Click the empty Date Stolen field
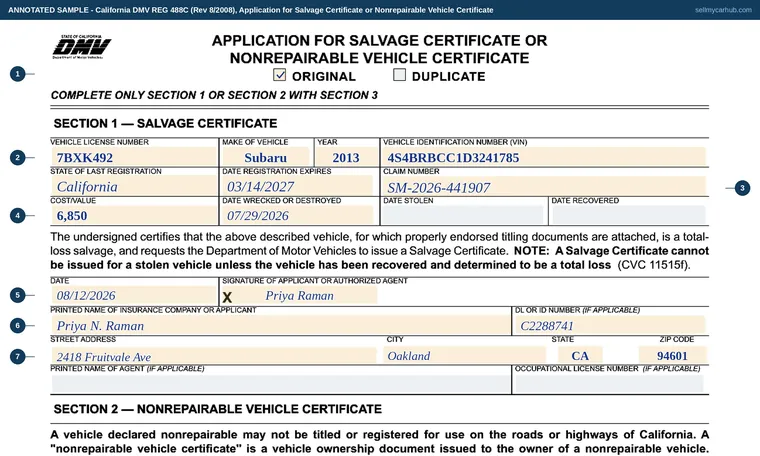The image size is (760, 456). coord(463,215)
